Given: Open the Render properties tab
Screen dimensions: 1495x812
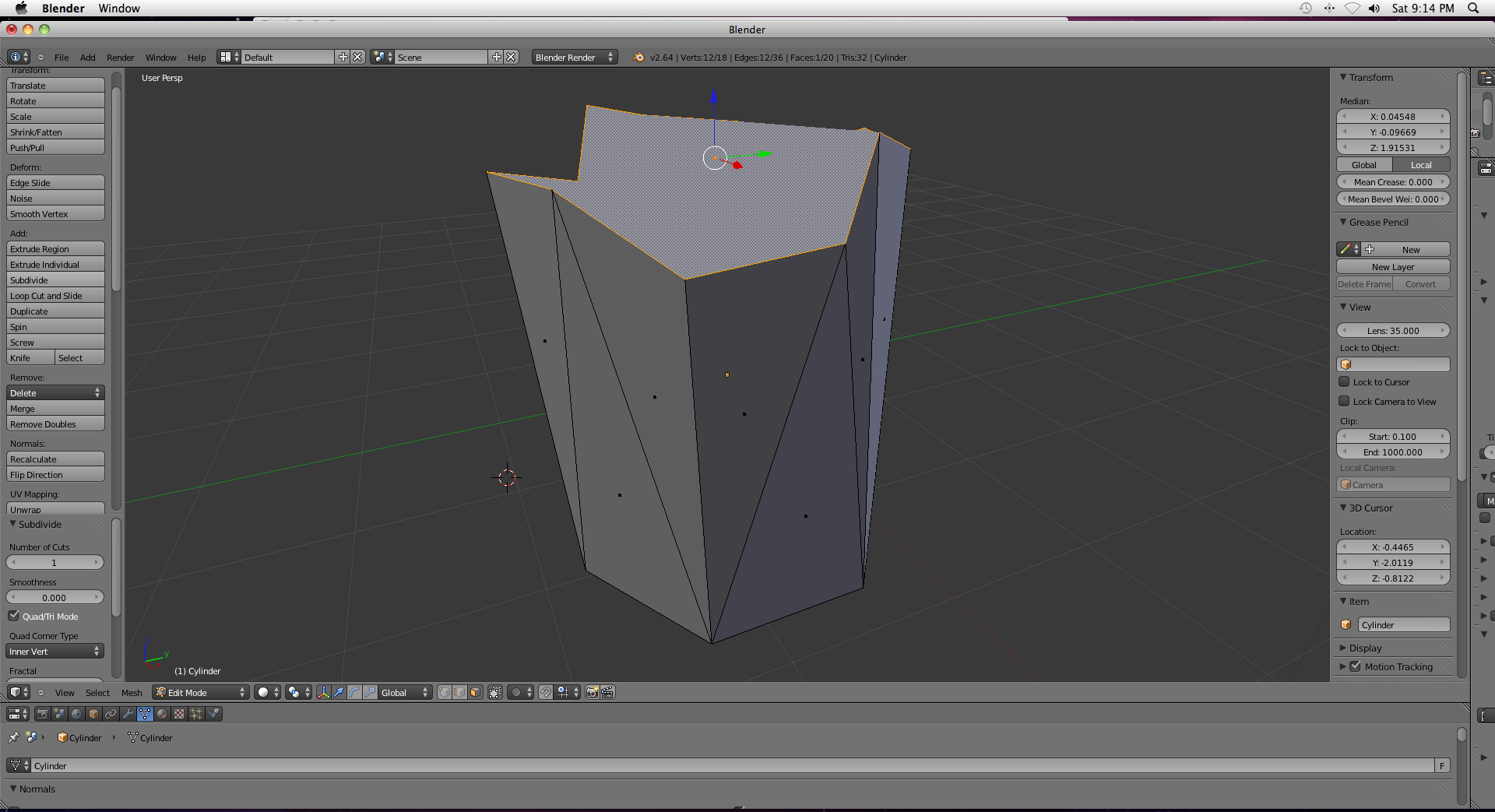Looking at the screenshot, I should pyautogui.click(x=43, y=714).
